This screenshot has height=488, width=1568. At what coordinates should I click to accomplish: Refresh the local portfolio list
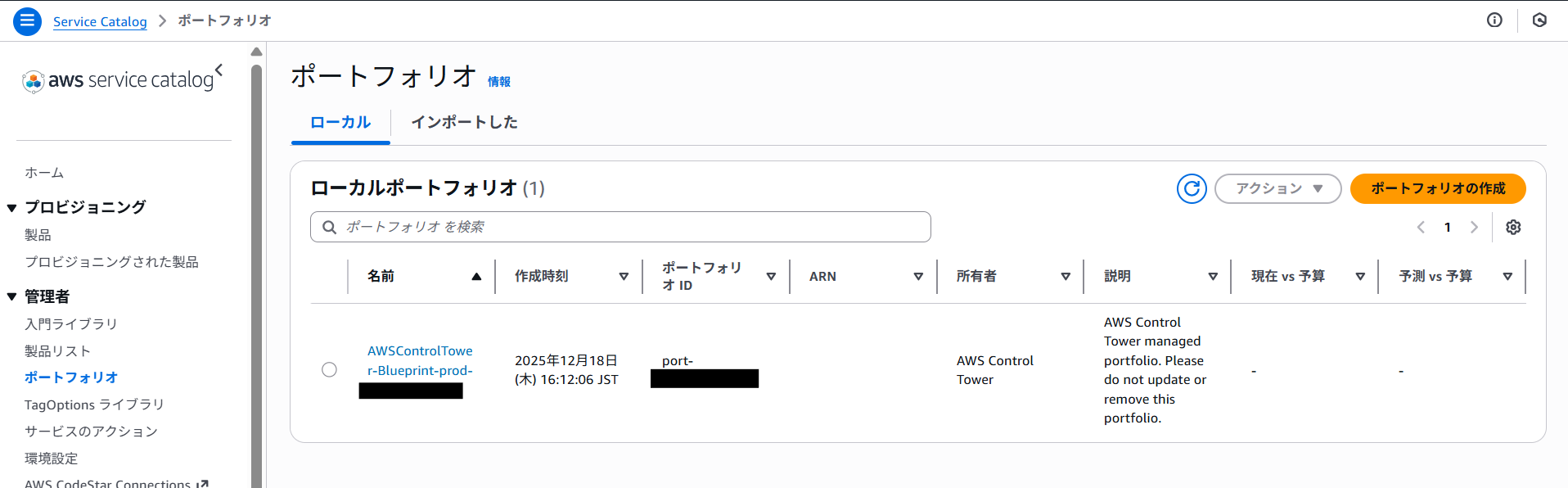click(1192, 188)
